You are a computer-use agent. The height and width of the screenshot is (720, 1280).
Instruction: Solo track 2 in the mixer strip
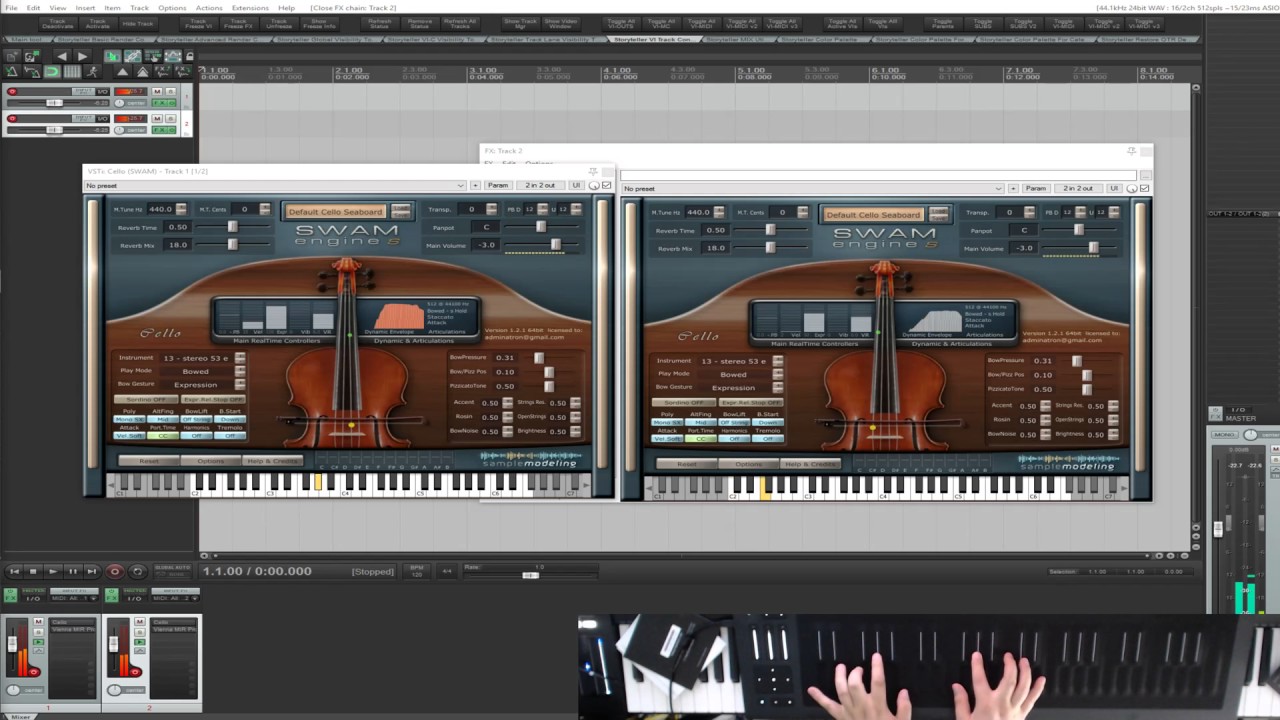click(140, 632)
